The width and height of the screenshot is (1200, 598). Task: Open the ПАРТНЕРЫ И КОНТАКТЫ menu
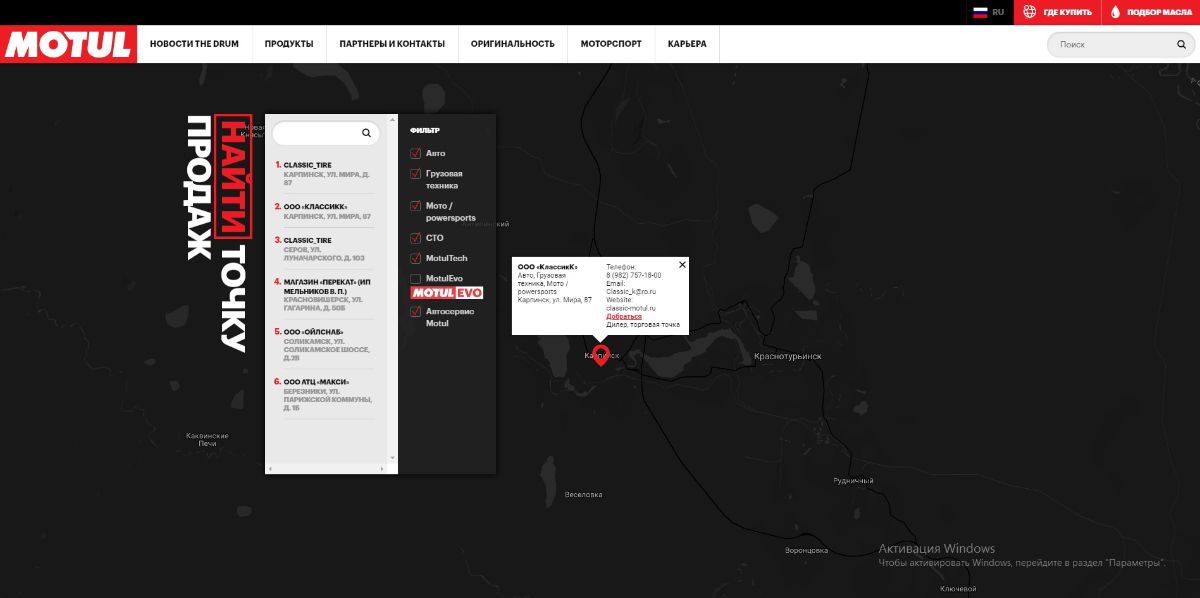(x=392, y=44)
